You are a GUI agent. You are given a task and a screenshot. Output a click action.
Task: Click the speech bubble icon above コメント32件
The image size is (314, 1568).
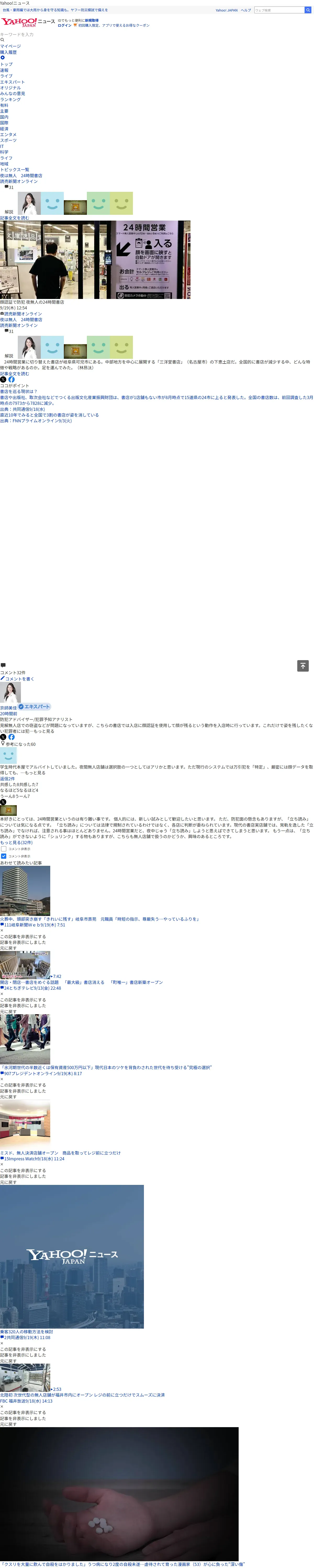pyautogui.click(x=3, y=665)
